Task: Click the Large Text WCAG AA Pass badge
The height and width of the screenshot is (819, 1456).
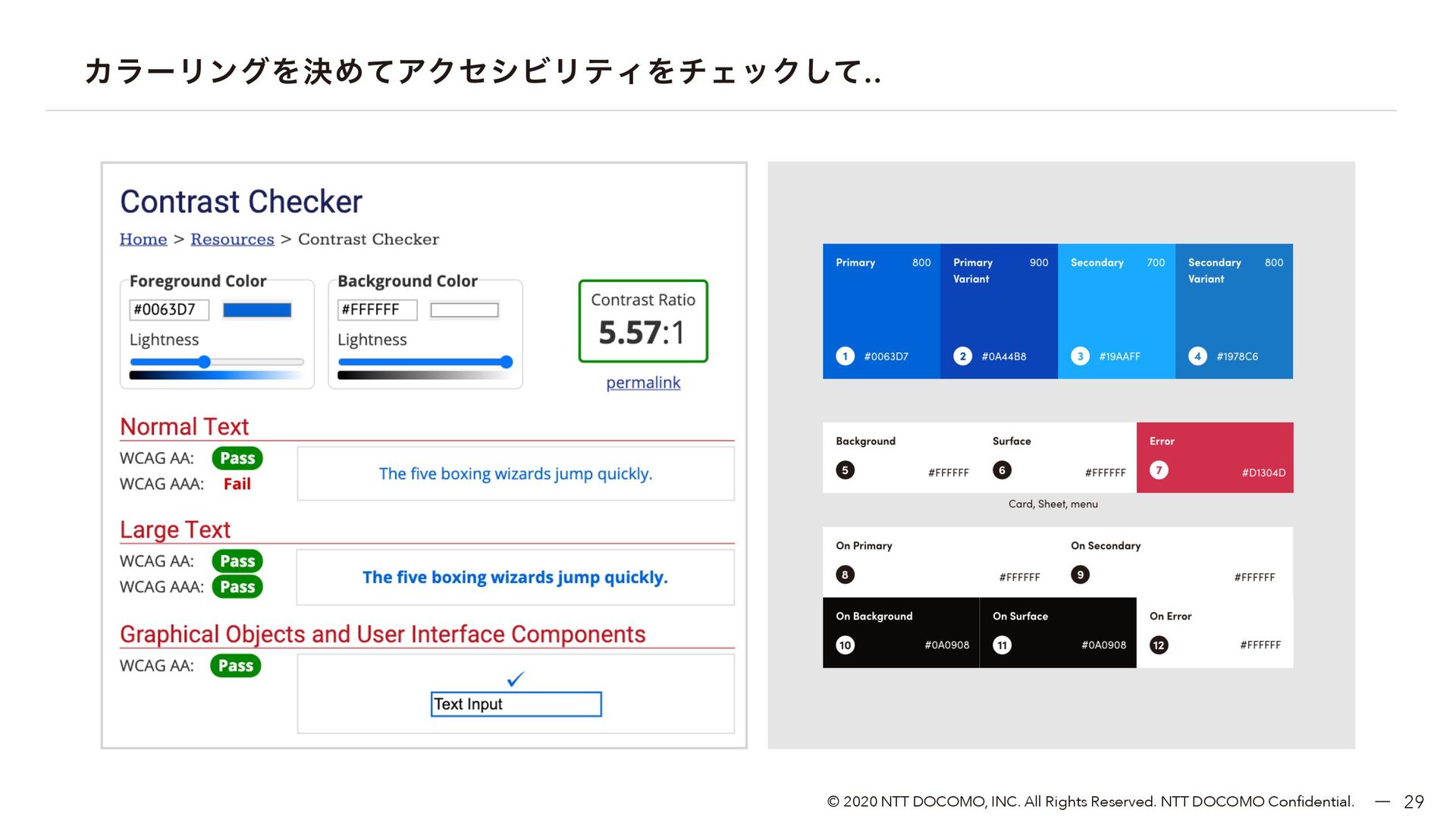Action: [237, 561]
